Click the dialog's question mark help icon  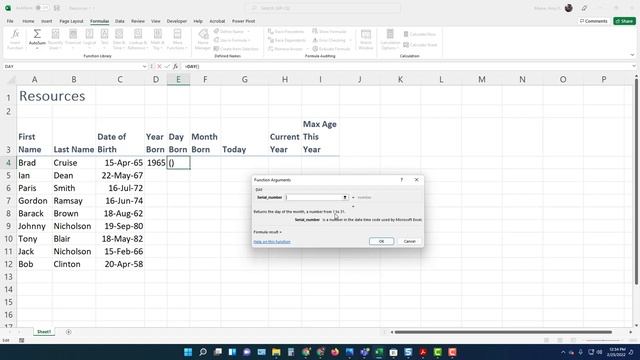tap(402, 180)
